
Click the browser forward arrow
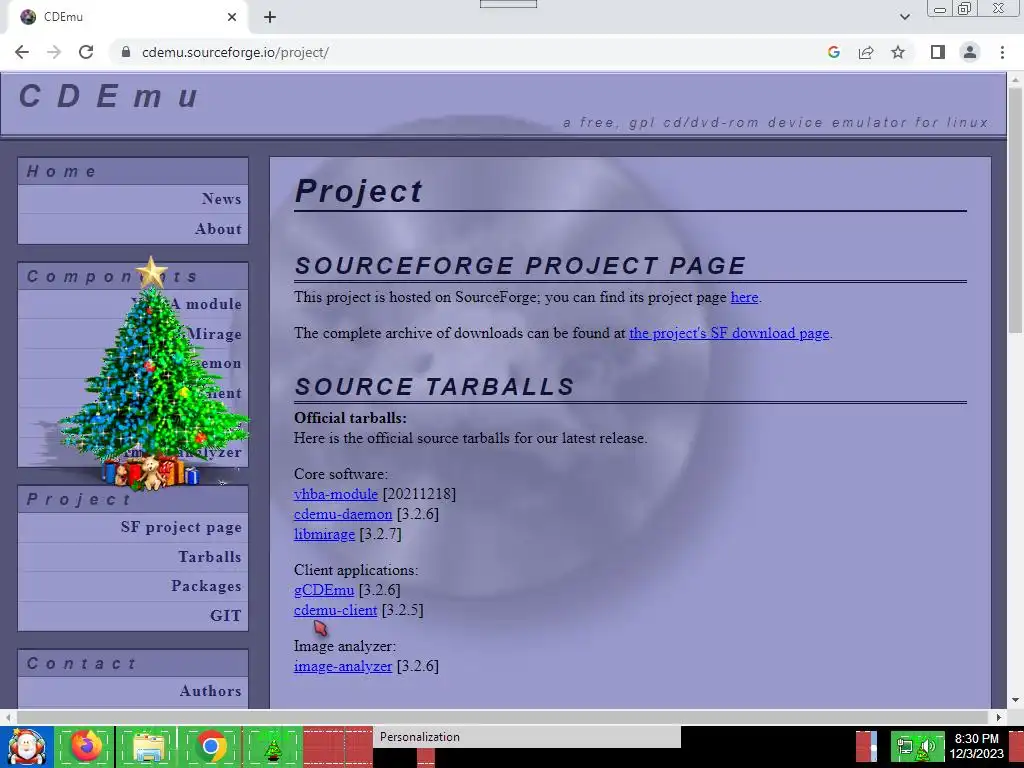tap(54, 52)
